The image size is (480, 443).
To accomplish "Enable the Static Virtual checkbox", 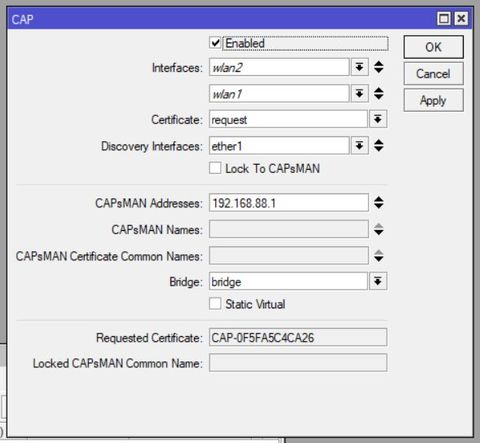I will pos(215,304).
